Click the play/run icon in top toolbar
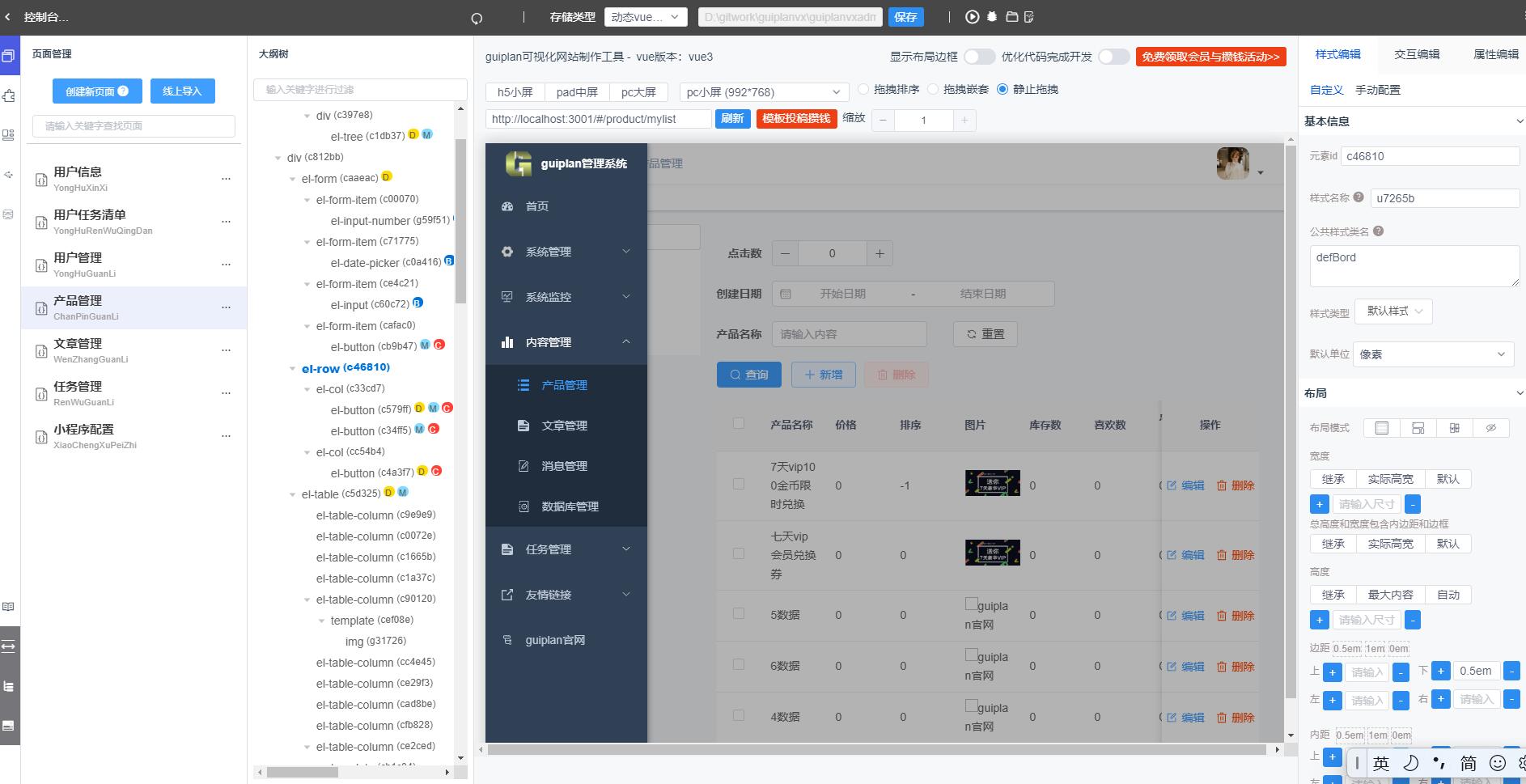1526x784 pixels. (972, 17)
